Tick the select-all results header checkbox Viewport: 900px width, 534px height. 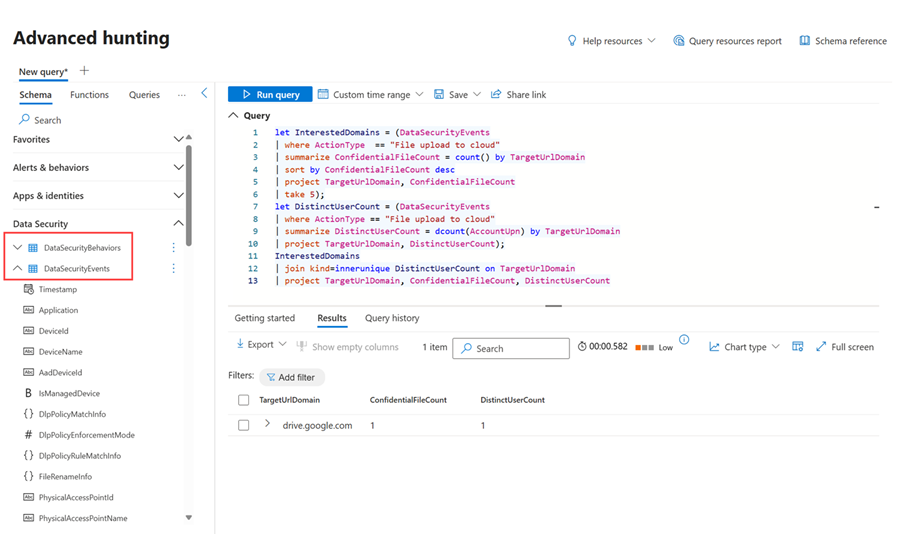[243, 400]
